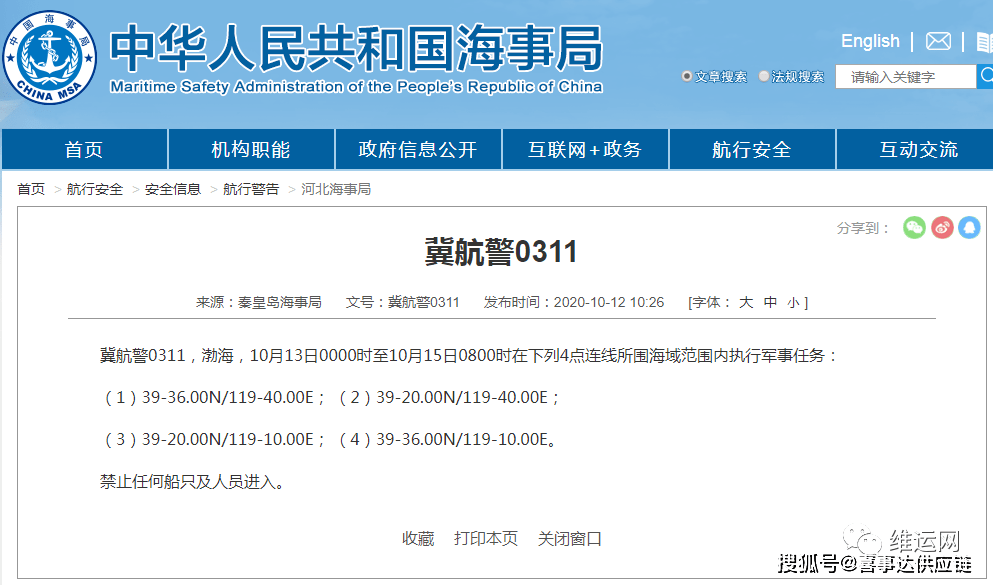Click the 收藏 link below article

pyautogui.click(x=418, y=539)
